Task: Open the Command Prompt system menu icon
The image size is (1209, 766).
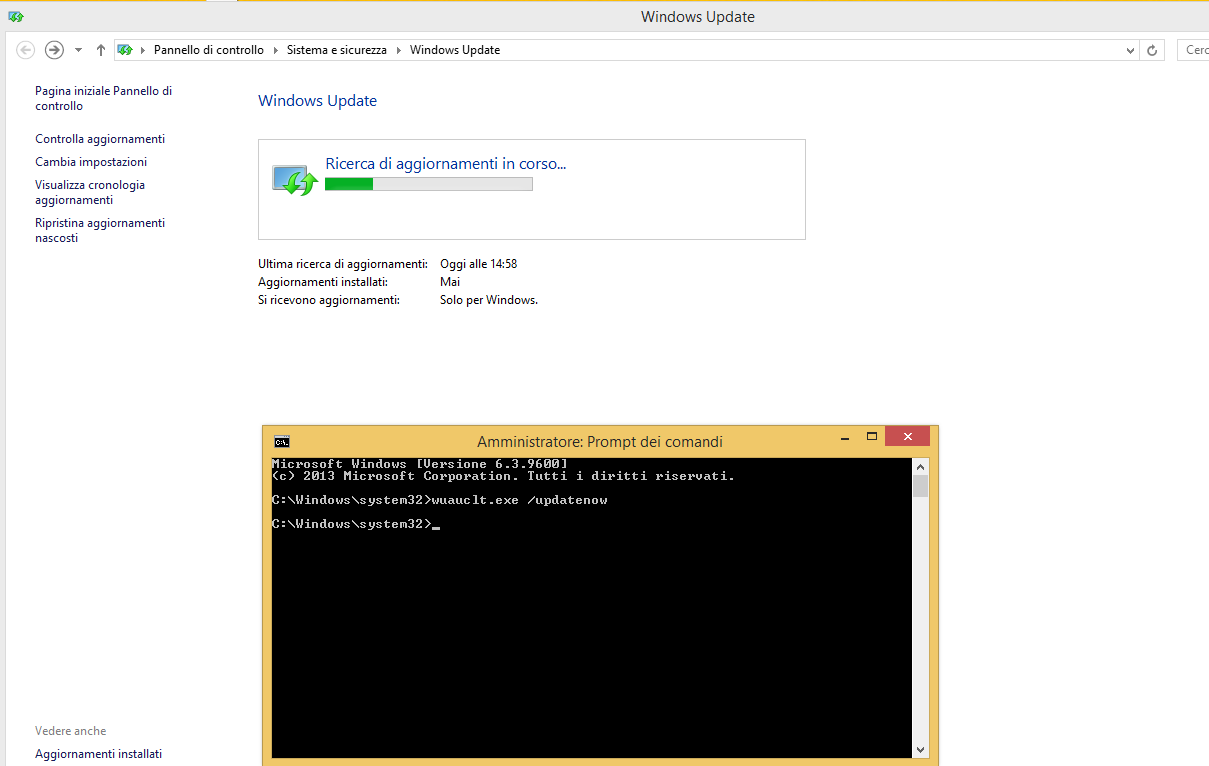Action: point(282,441)
